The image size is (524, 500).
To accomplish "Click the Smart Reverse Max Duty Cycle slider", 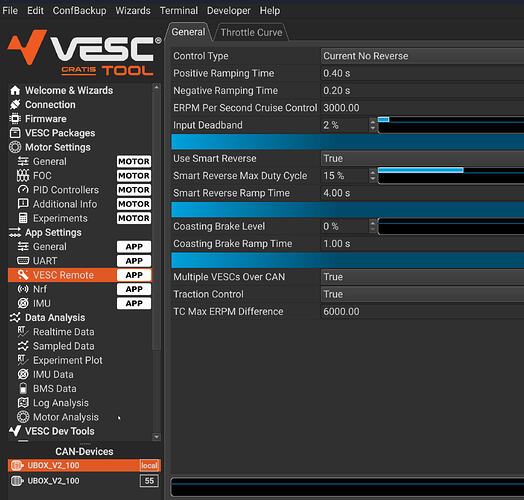I will [451, 175].
